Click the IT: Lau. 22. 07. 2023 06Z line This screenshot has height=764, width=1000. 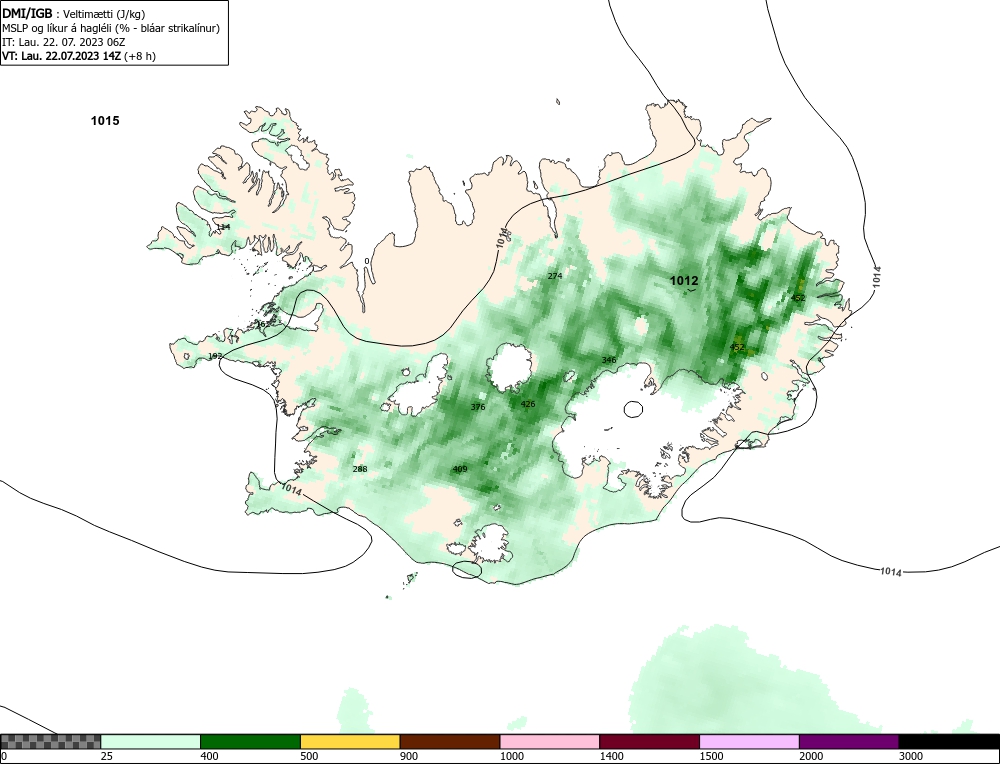coord(64,42)
